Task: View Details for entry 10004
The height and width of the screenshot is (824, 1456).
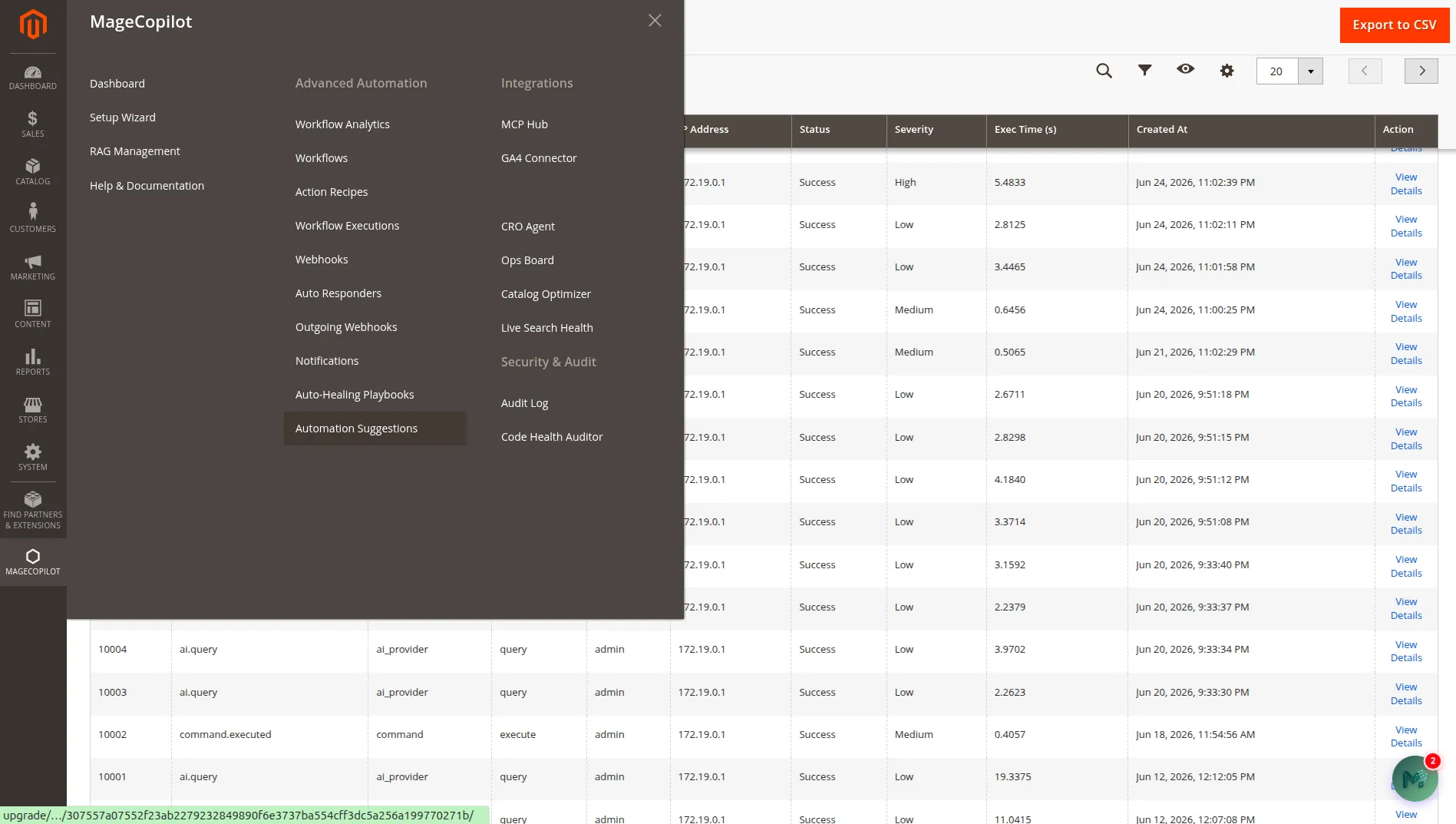Action: [1406, 651]
